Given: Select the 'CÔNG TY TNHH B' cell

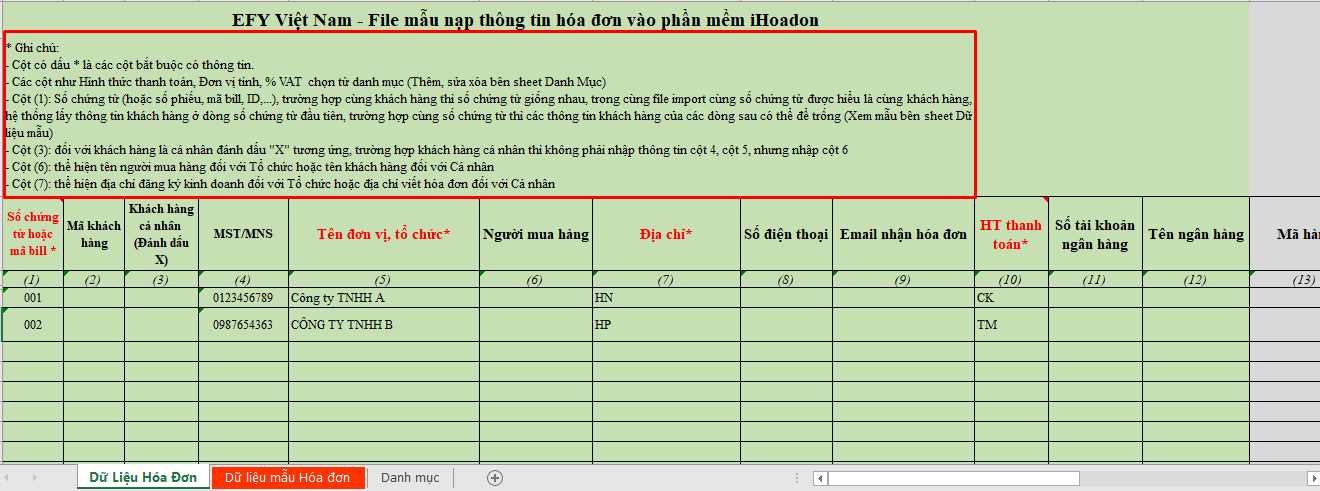Looking at the screenshot, I should point(384,324).
